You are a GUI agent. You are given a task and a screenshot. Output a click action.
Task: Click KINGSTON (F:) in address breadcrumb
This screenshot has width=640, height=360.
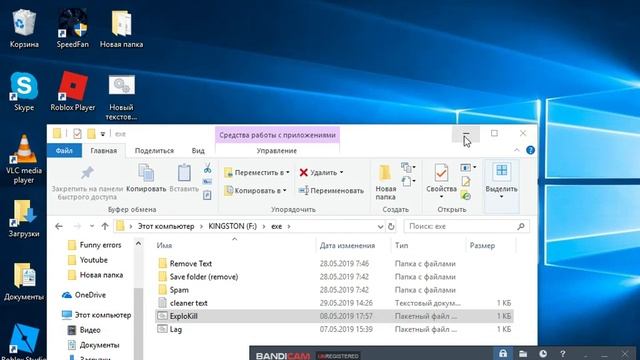[233, 226]
